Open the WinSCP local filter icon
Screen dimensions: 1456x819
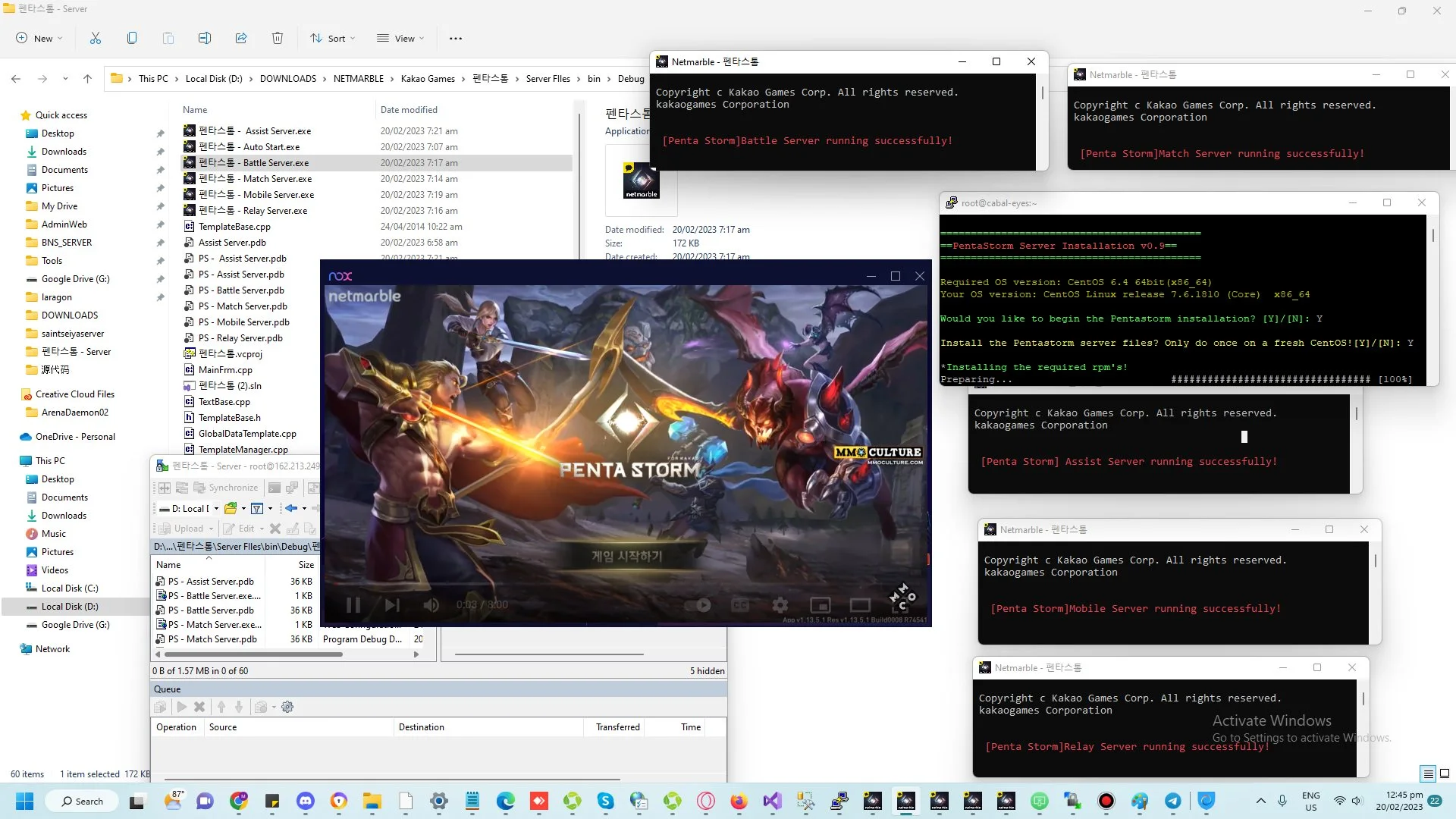[x=257, y=509]
